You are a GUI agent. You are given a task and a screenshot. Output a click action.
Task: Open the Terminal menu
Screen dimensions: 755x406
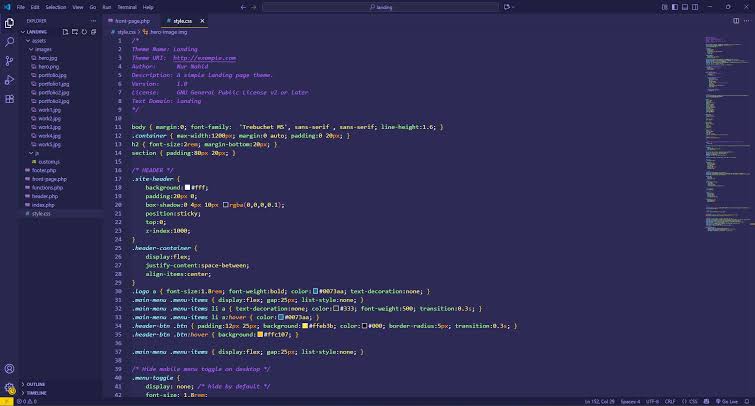127,7
